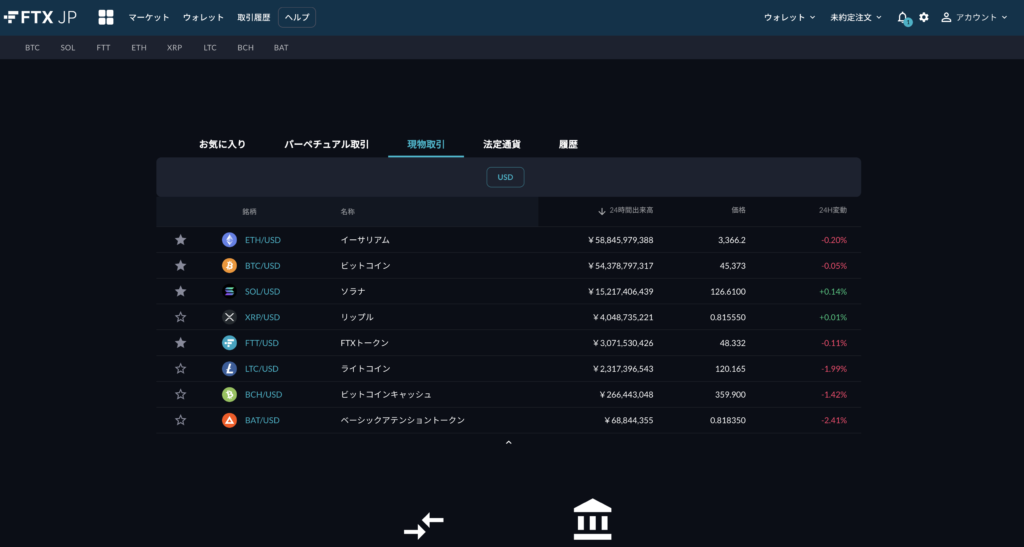
Task: Select the 現物取引 tab
Action: pos(426,144)
